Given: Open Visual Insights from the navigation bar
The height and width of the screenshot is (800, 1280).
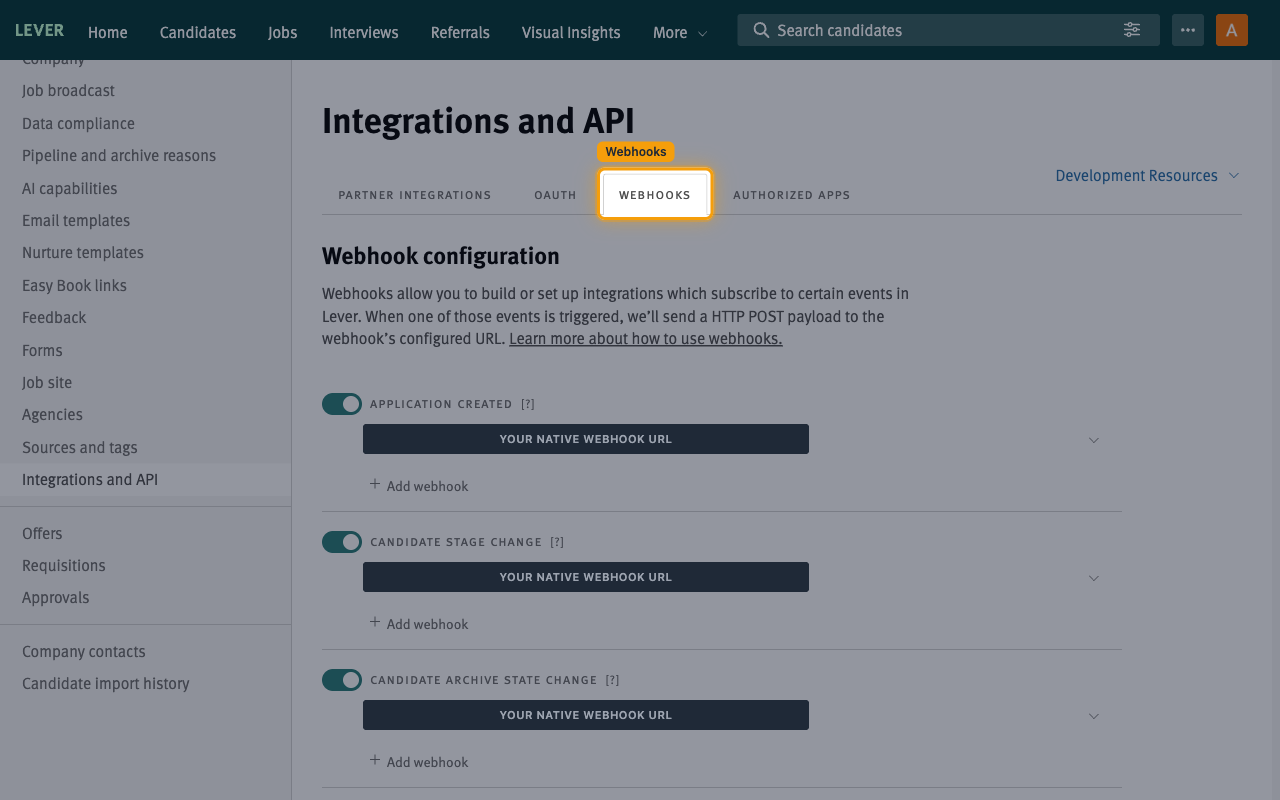Looking at the screenshot, I should pos(571,32).
